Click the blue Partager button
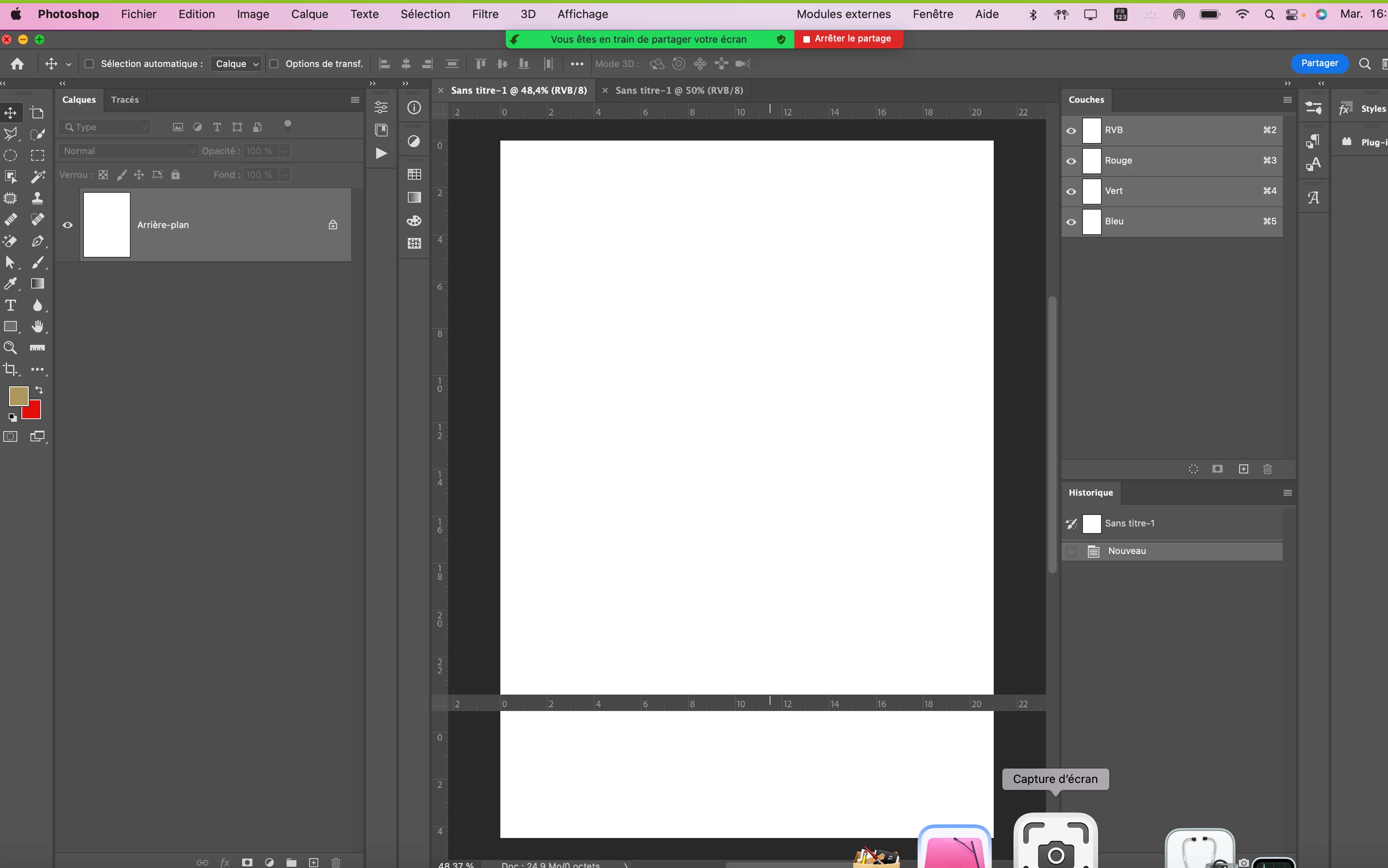 pos(1319,63)
